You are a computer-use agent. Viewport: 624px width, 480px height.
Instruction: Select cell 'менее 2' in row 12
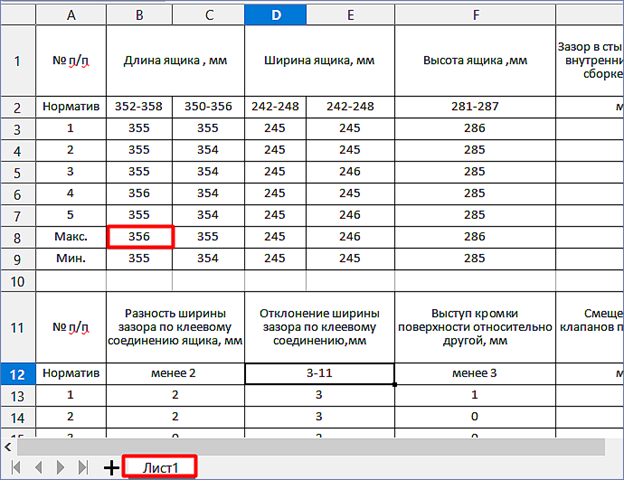point(176,373)
